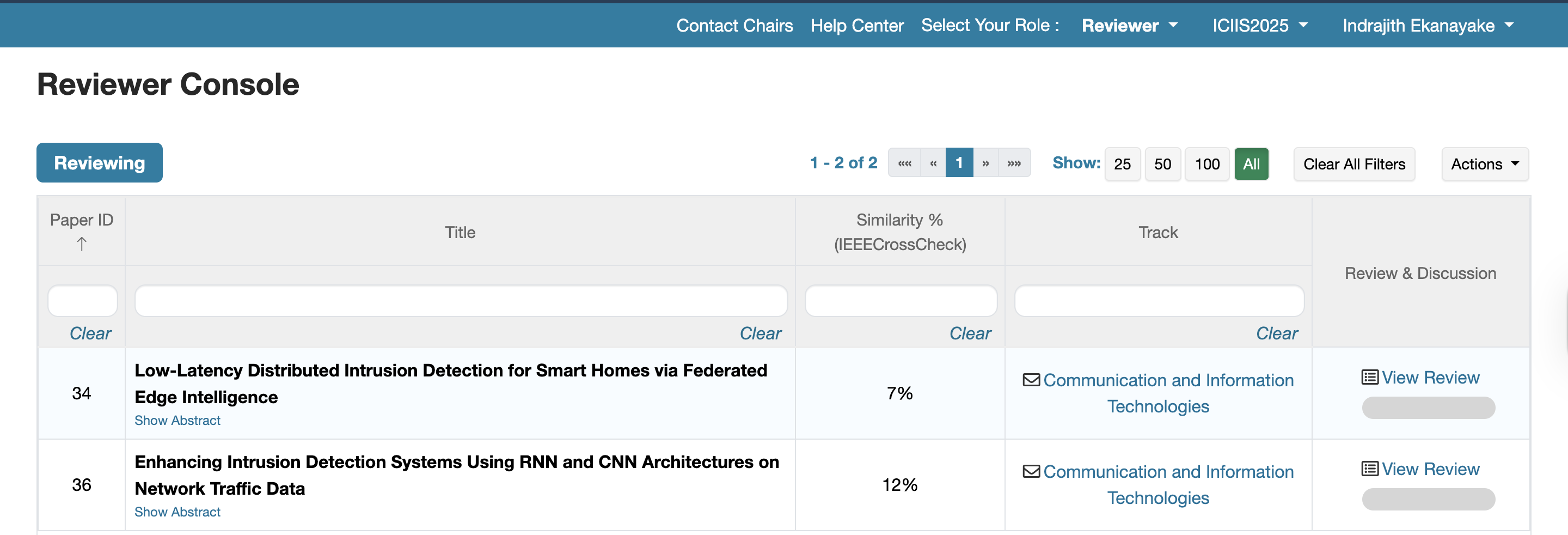Viewport: 1568px width, 535px height.
Task: Switch to the Reviewing tab
Action: (100, 163)
